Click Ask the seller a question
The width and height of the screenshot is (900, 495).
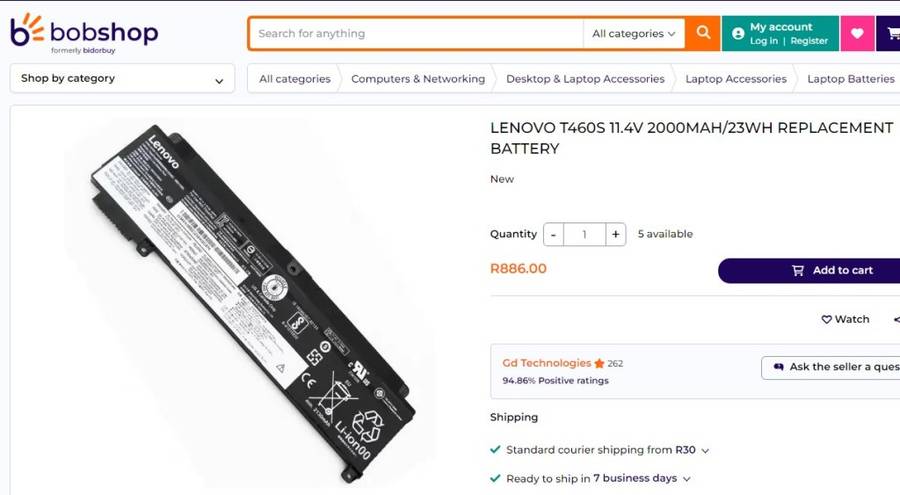(x=831, y=367)
